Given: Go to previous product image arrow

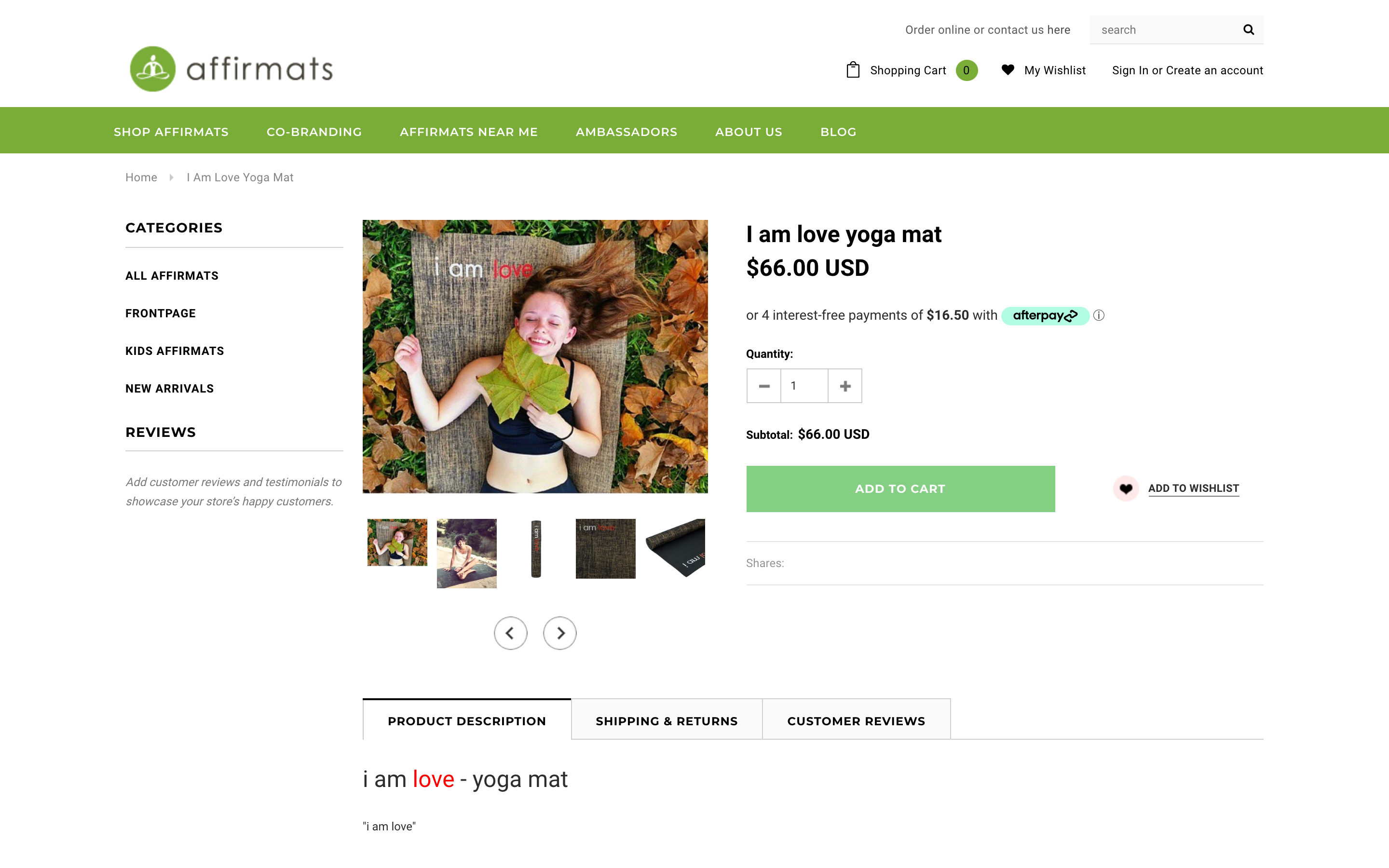Looking at the screenshot, I should pos(510,633).
